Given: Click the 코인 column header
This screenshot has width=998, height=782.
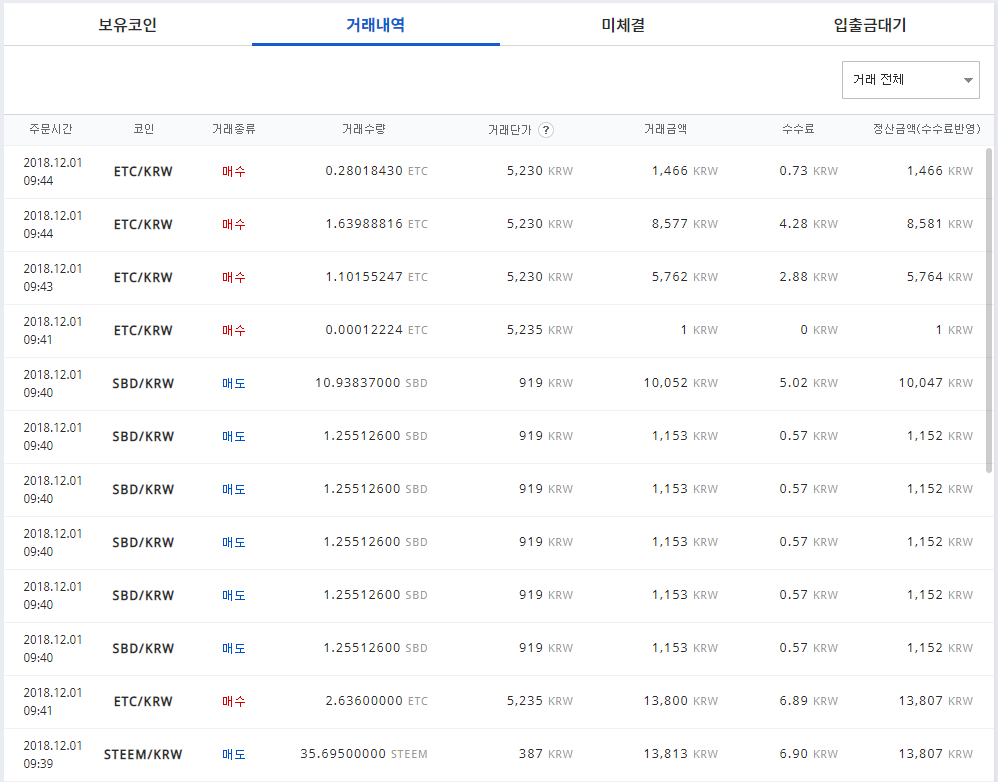Looking at the screenshot, I should point(143,129).
